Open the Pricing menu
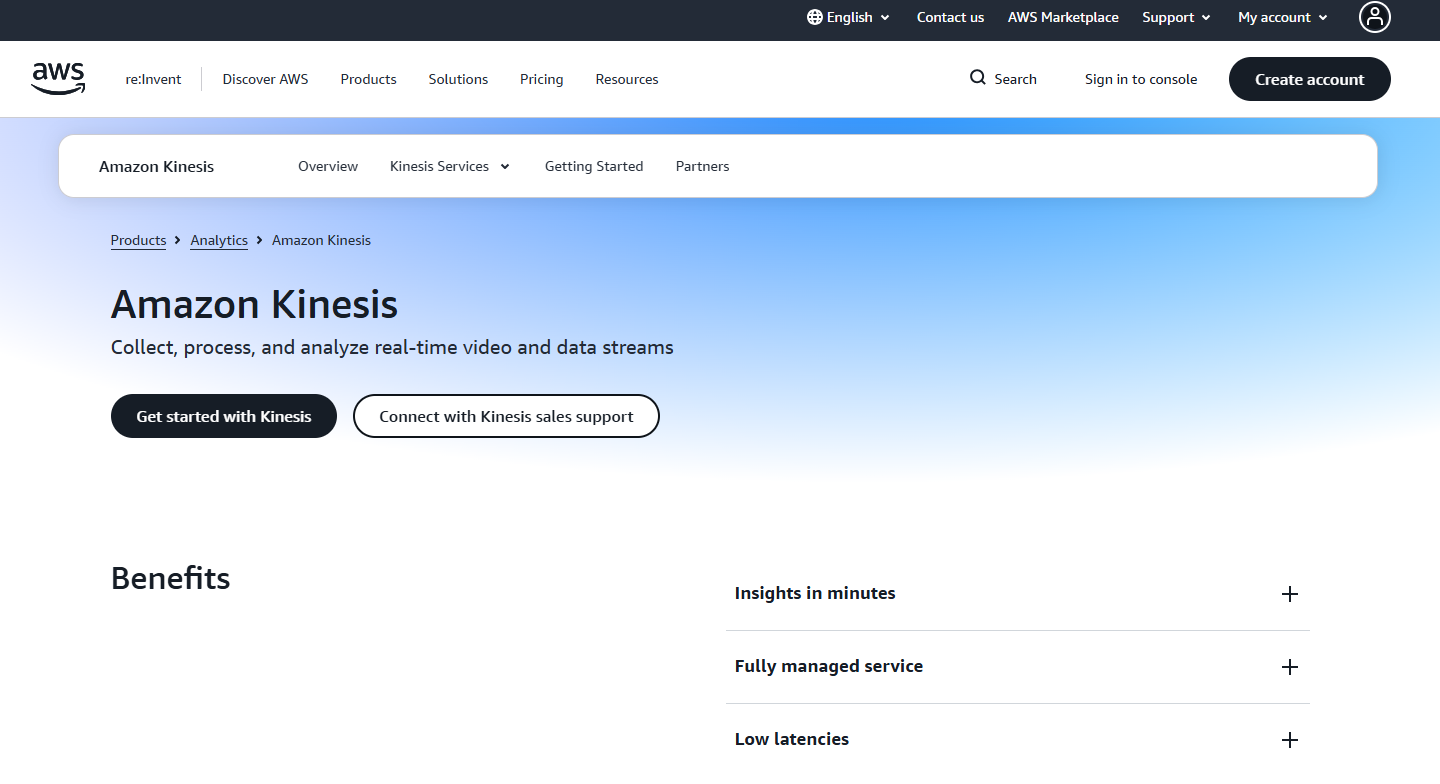 541,79
